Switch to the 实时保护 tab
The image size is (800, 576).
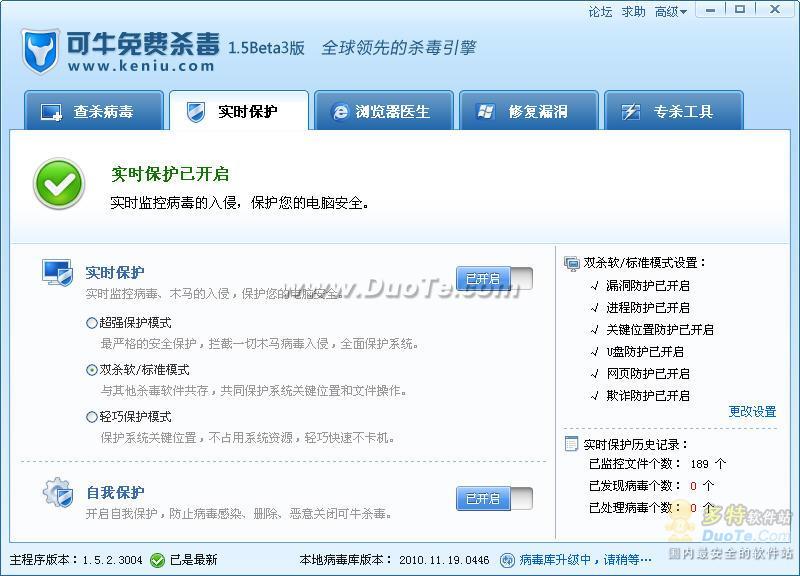pos(239,111)
